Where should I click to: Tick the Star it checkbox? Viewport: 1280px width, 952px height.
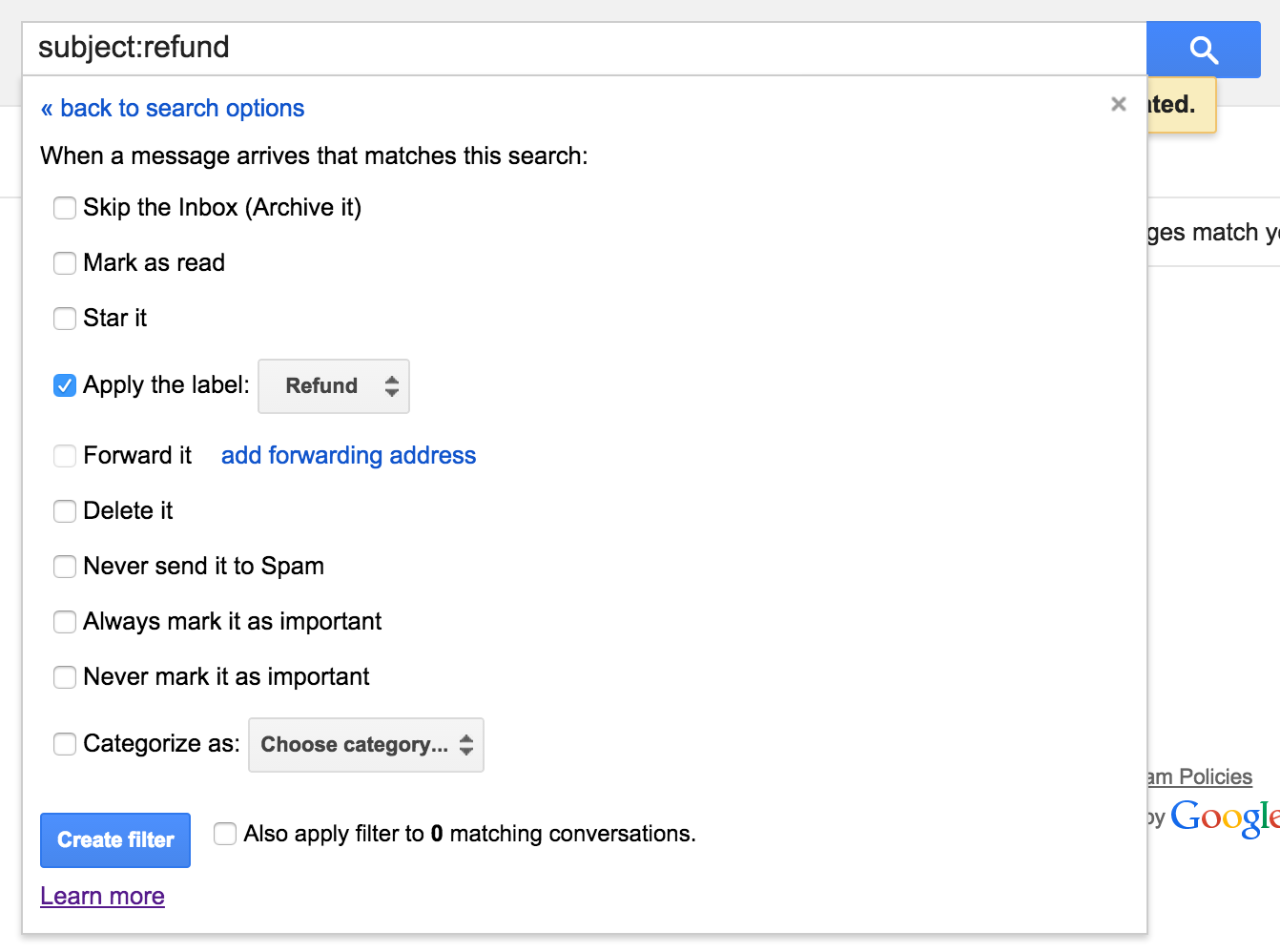pyautogui.click(x=65, y=319)
